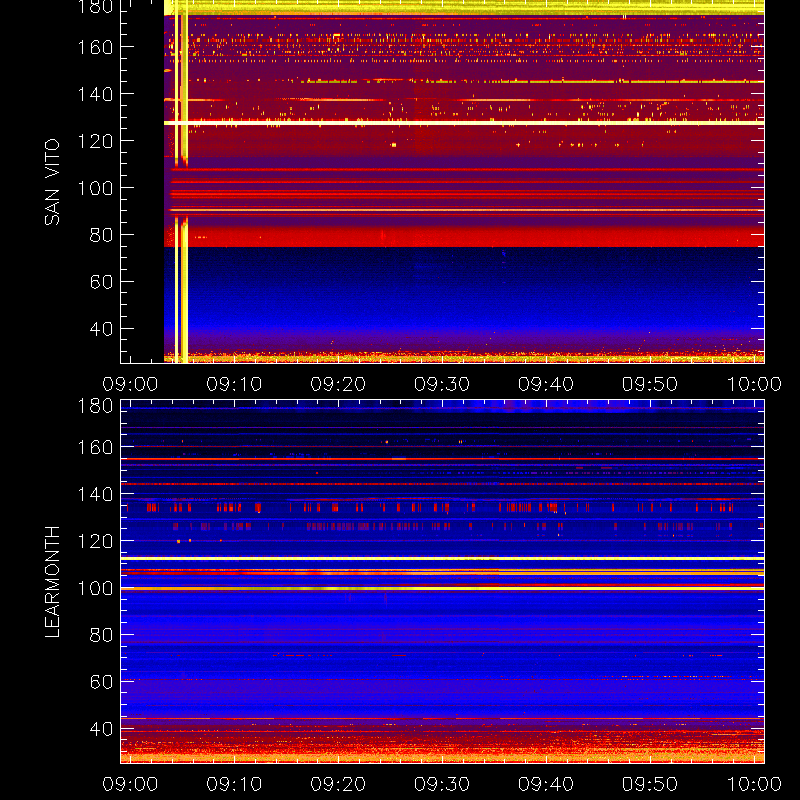The image size is (800, 800).
Task: Choose the 09:40 time label under the Learmonth plot
Action: (x=546, y=784)
